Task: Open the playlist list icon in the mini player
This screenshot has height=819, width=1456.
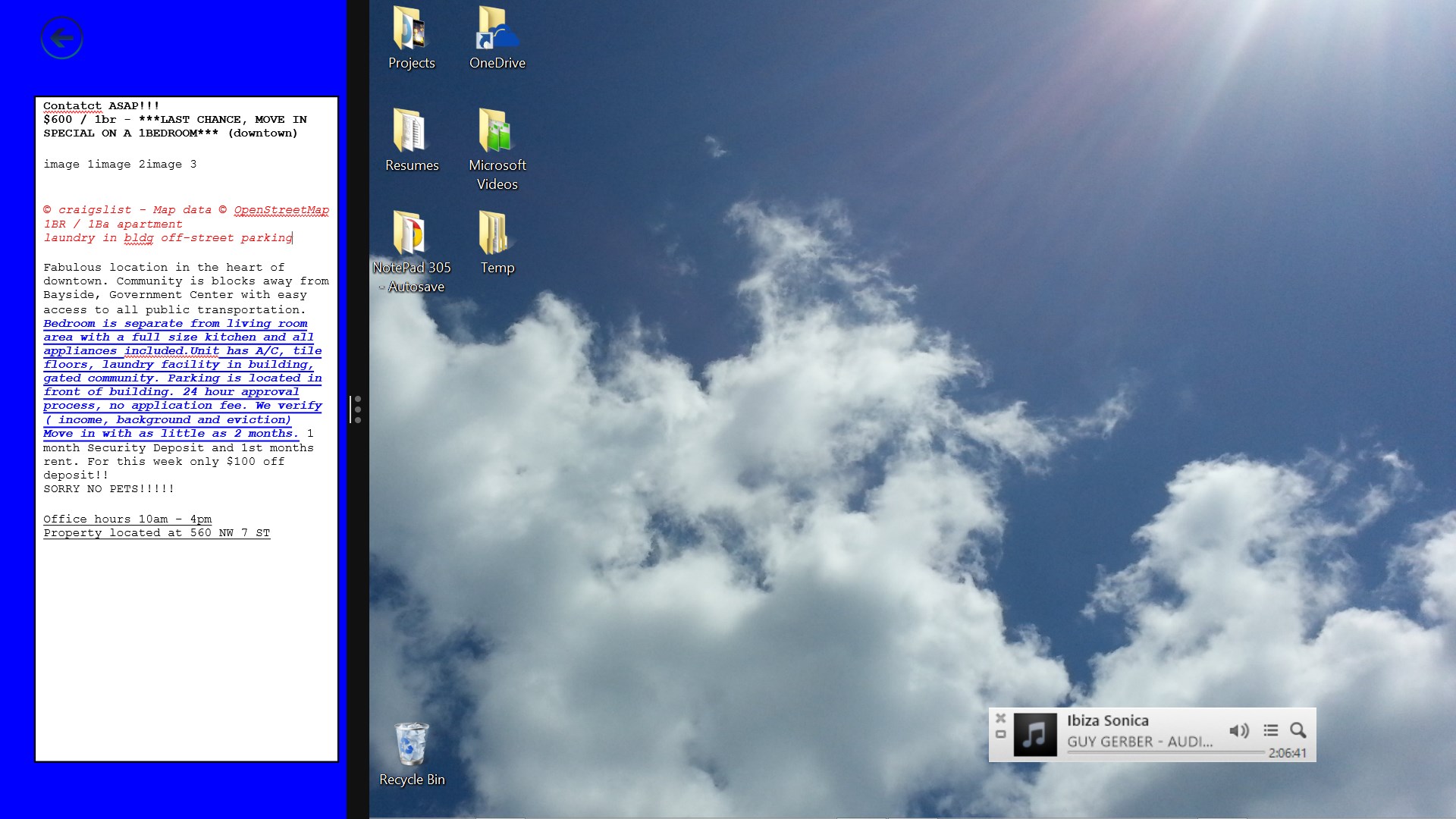Action: coord(1271,730)
